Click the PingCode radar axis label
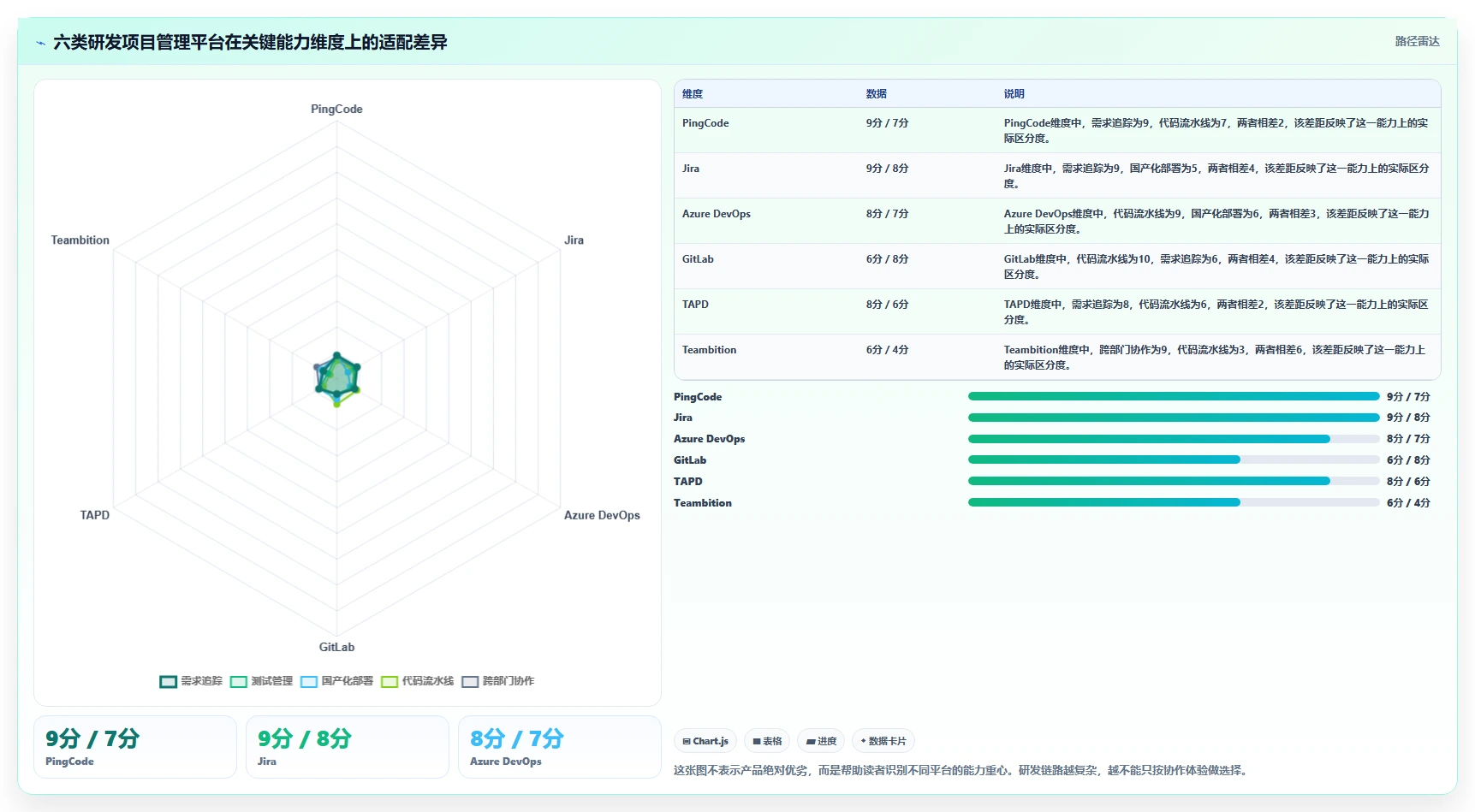Viewport: 1475px width, 812px height. pyautogui.click(x=336, y=110)
